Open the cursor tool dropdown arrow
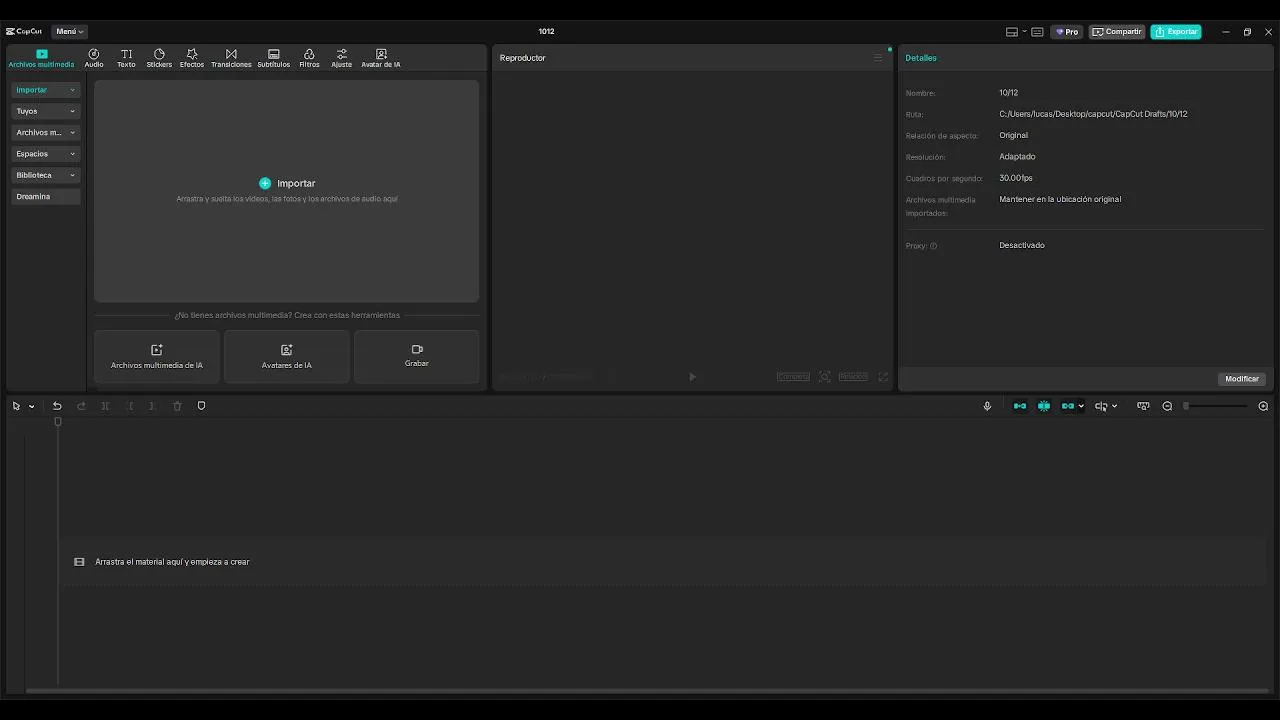 pyautogui.click(x=32, y=406)
